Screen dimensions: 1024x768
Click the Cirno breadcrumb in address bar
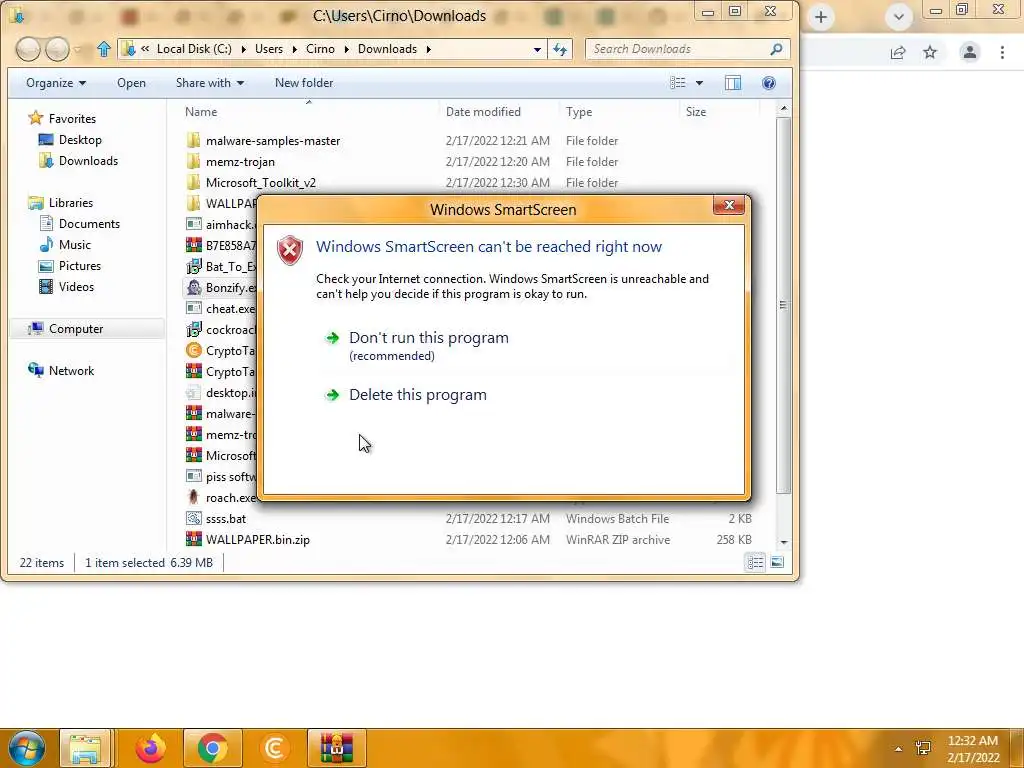(x=320, y=49)
